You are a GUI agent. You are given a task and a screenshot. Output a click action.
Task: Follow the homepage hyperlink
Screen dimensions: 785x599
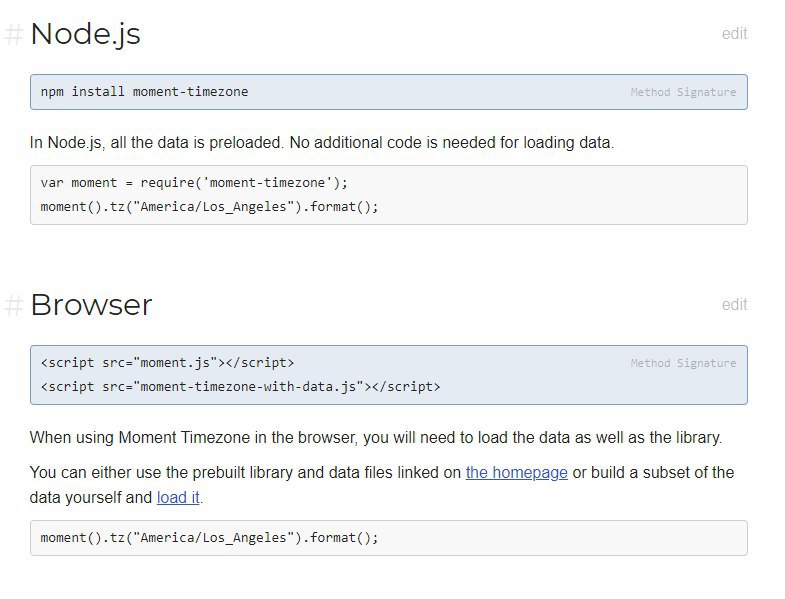click(x=517, y=472)
